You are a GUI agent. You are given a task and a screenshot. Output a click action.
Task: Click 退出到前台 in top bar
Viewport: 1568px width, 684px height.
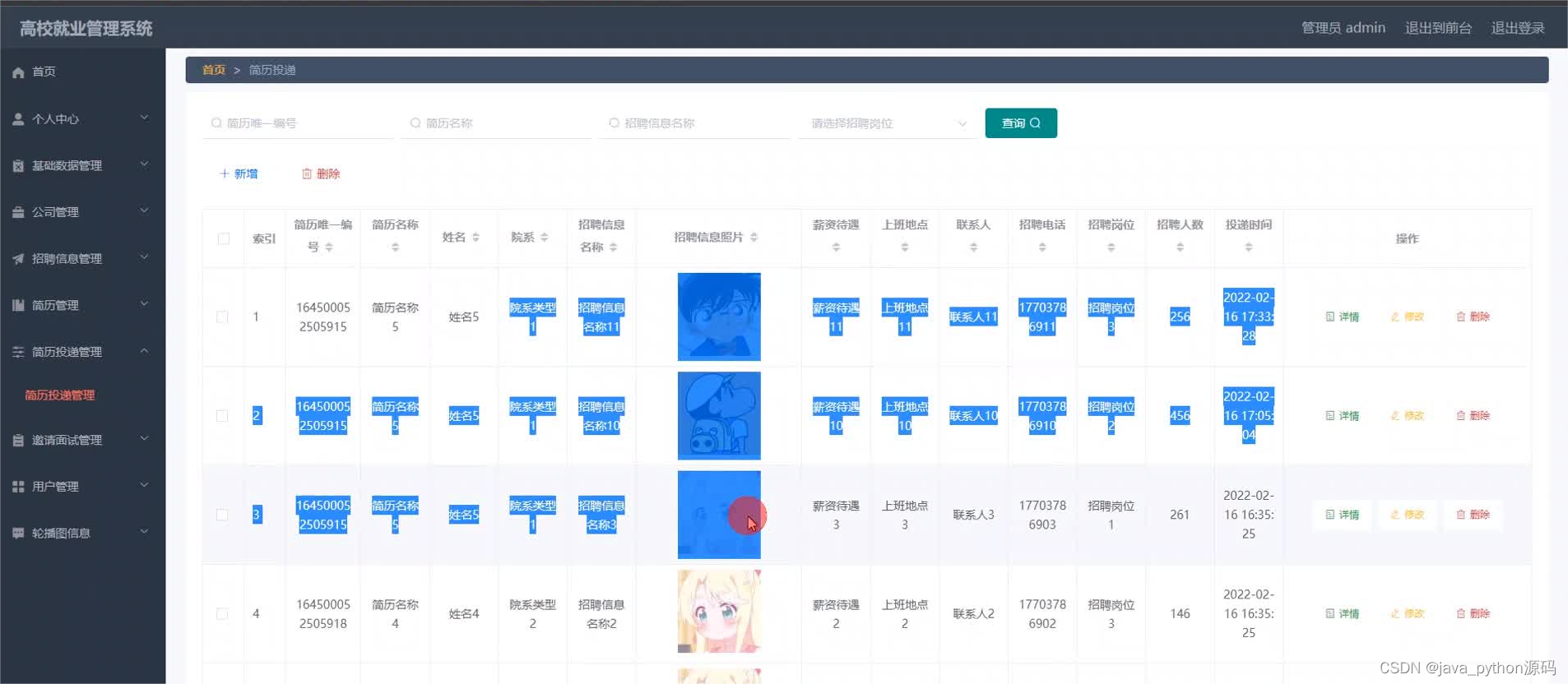click(1438, 28)
